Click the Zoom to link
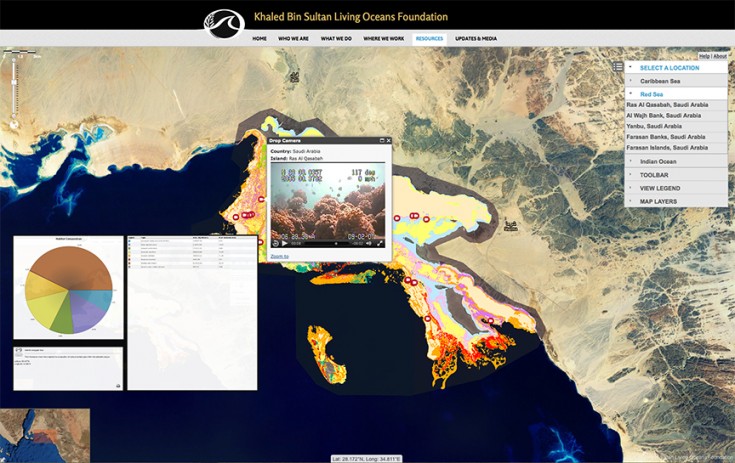The image size is (735, 463). 279,256
